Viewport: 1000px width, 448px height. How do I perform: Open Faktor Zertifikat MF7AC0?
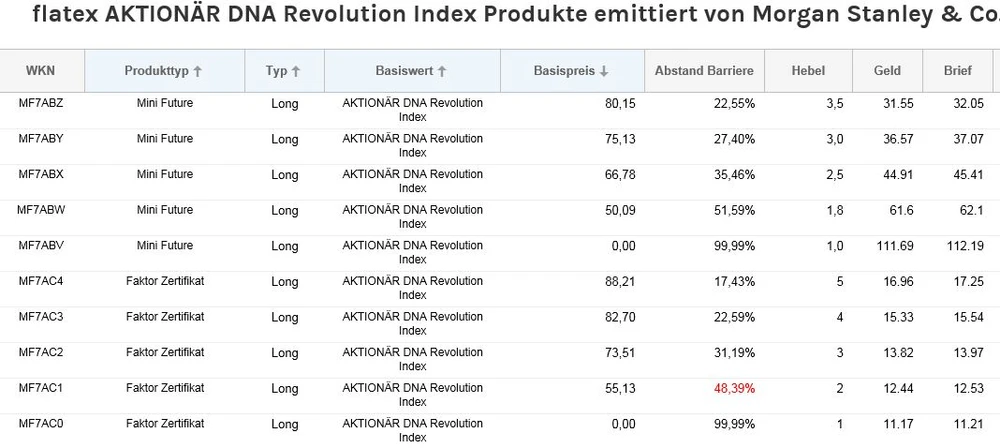[x=41, y=424]
